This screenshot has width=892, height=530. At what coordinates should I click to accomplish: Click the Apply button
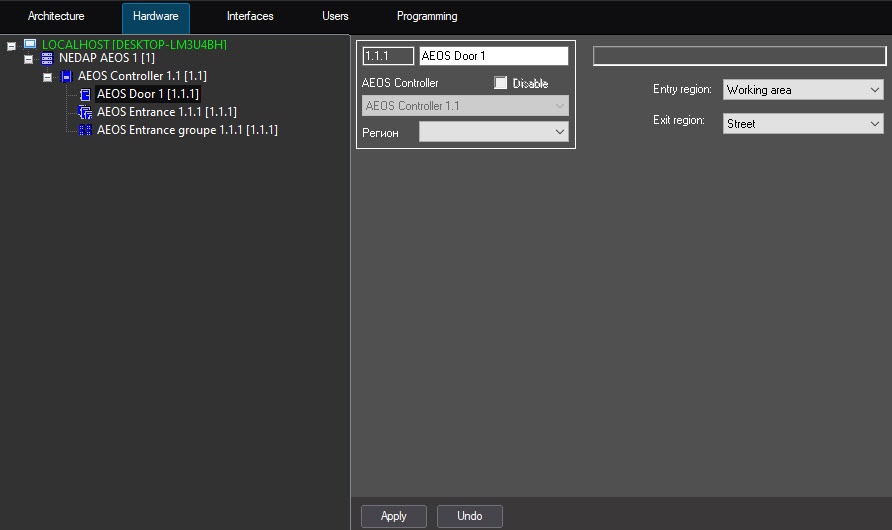click(x=394, y=516)
